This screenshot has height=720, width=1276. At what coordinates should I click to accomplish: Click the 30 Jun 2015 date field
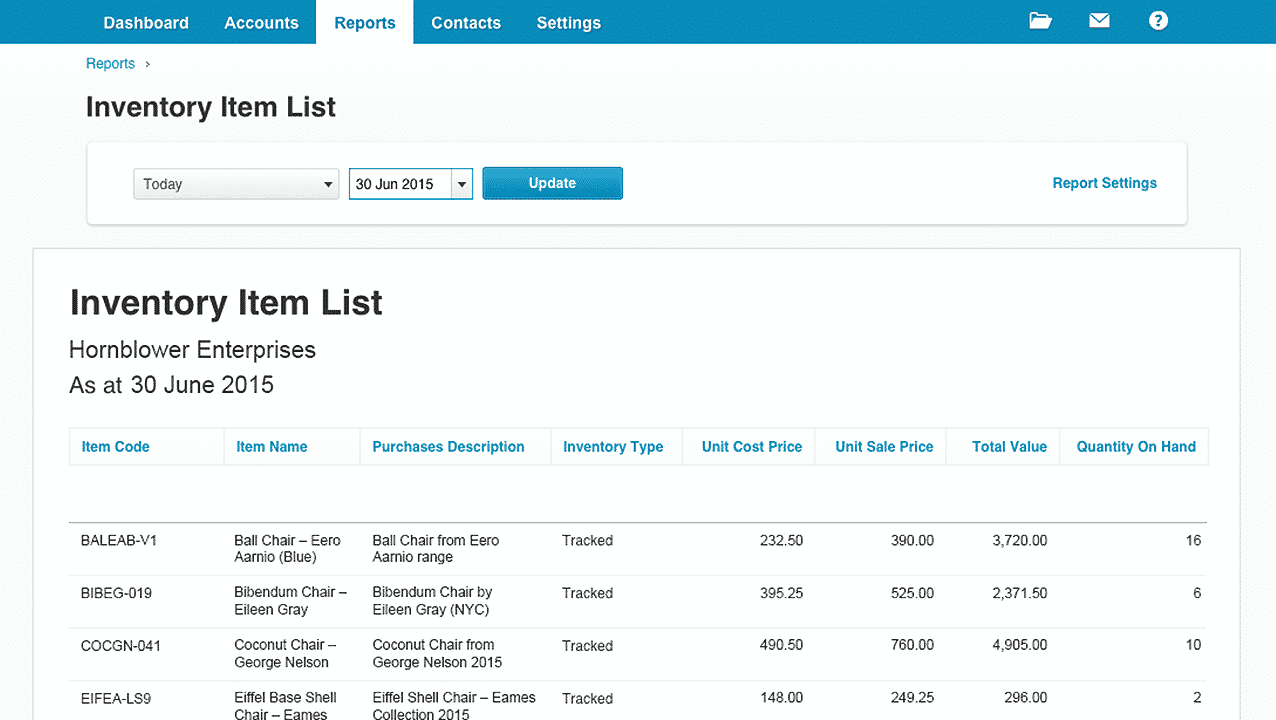(398, 184)
